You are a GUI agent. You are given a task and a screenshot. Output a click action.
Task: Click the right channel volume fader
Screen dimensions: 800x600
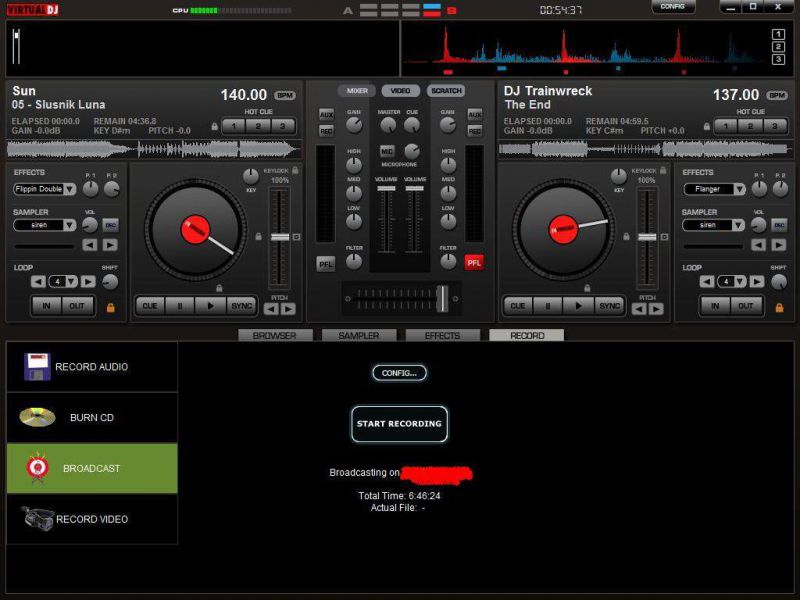[414, 189]
